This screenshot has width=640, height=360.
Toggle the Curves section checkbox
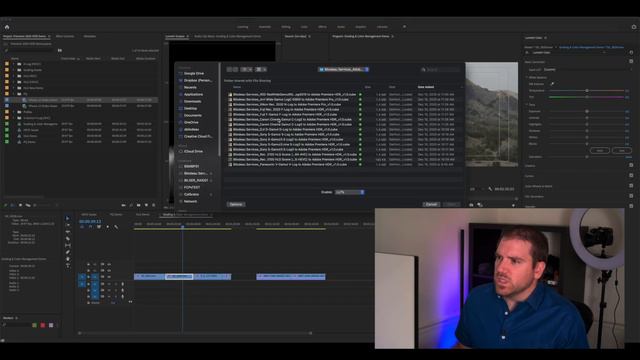click(x=631, y=176)
